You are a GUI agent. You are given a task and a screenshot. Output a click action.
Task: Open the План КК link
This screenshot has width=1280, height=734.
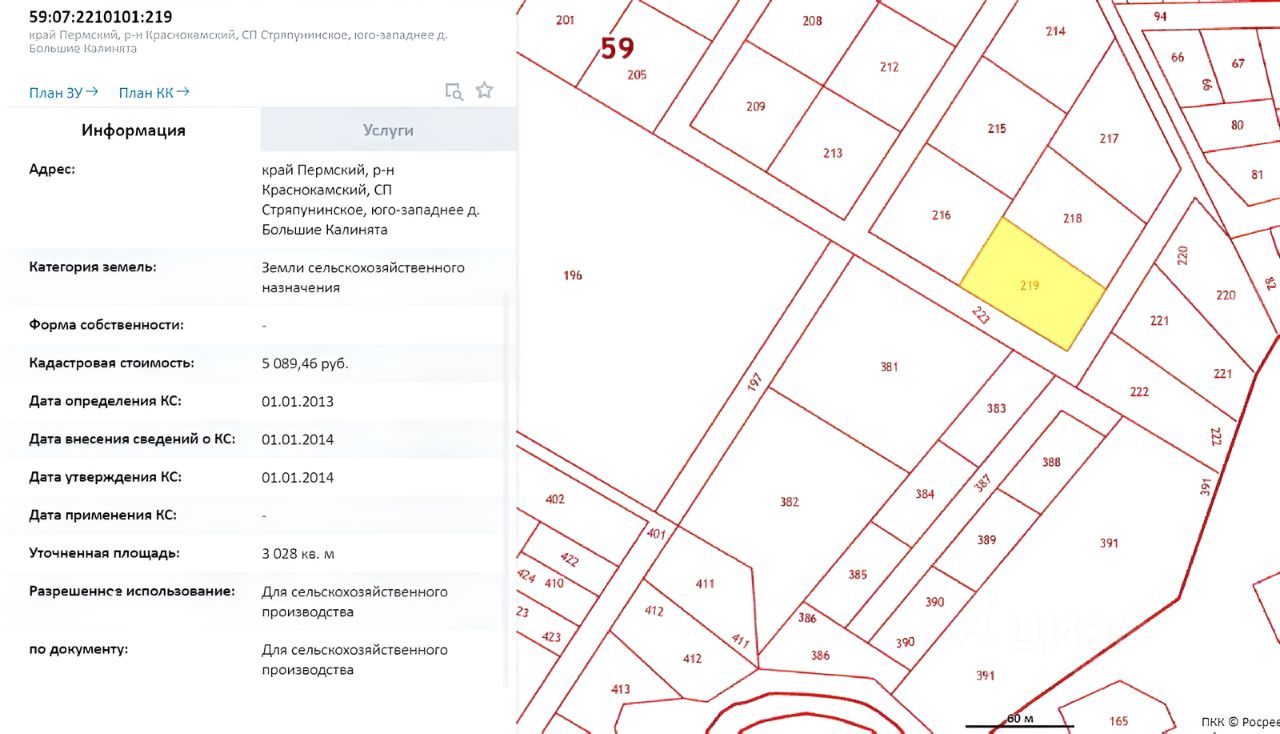click(x=154, y=92)
